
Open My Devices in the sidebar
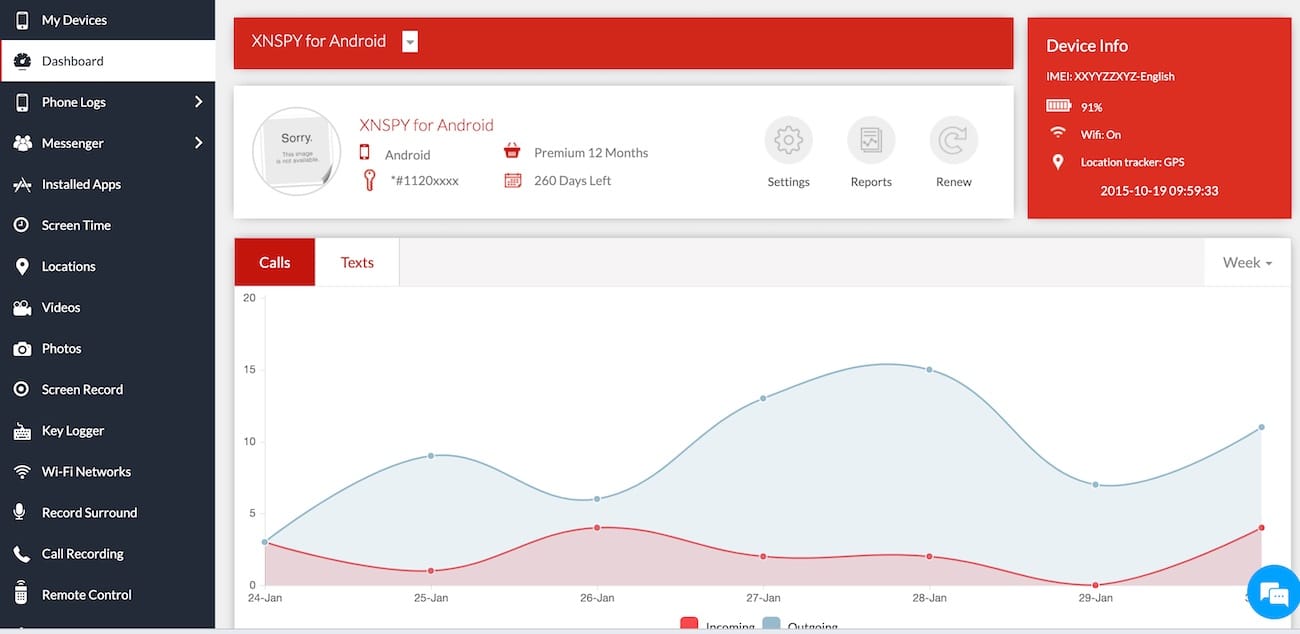pos(73,20)
